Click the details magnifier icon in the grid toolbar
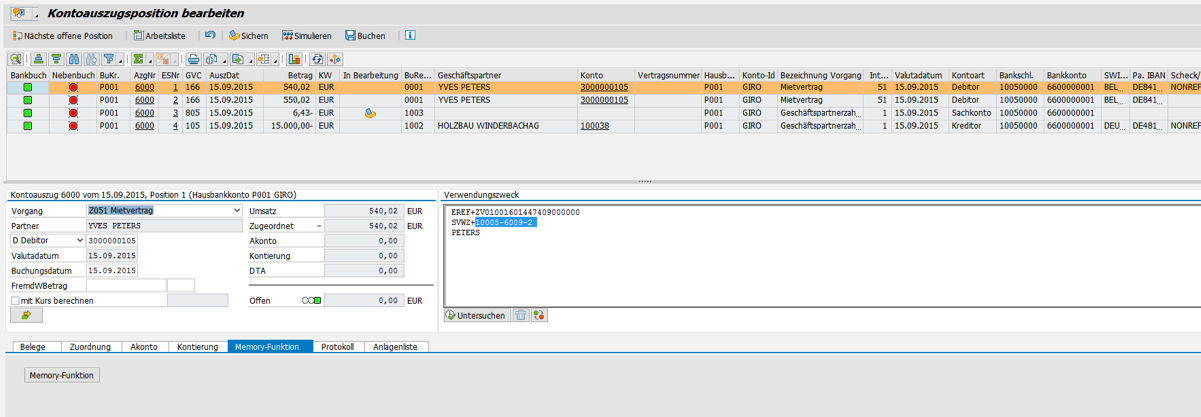1201x417 pixels. tap(16, 59)
